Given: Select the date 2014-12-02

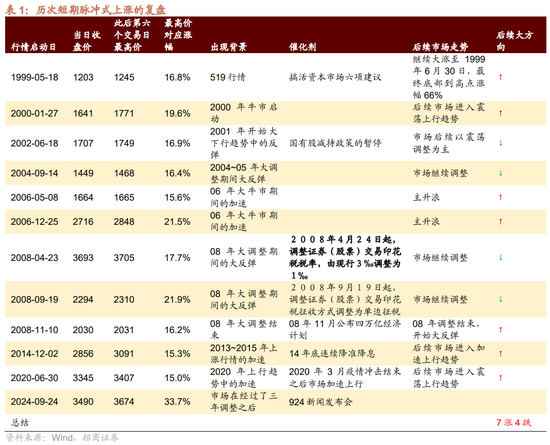Looking at the screenshot, I should click(34, 353).
